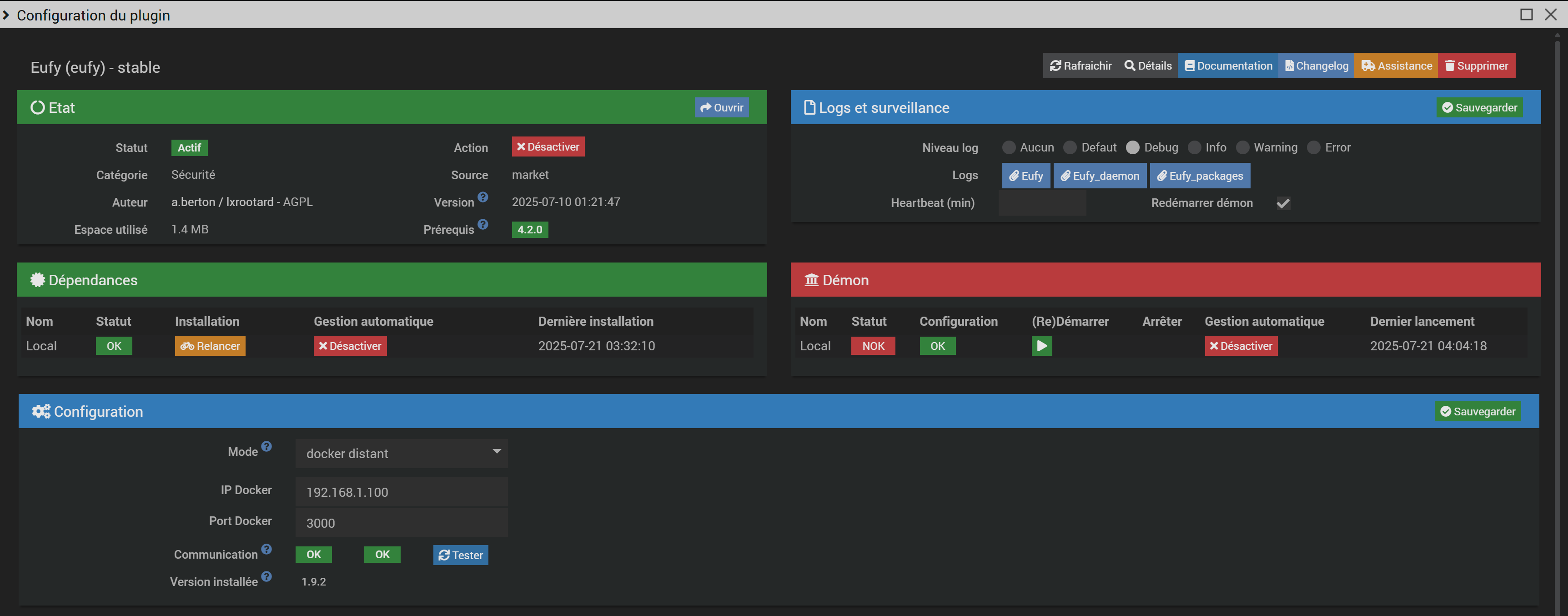
Task: Click the orange Assistance button
Action: click(1396, 66)
